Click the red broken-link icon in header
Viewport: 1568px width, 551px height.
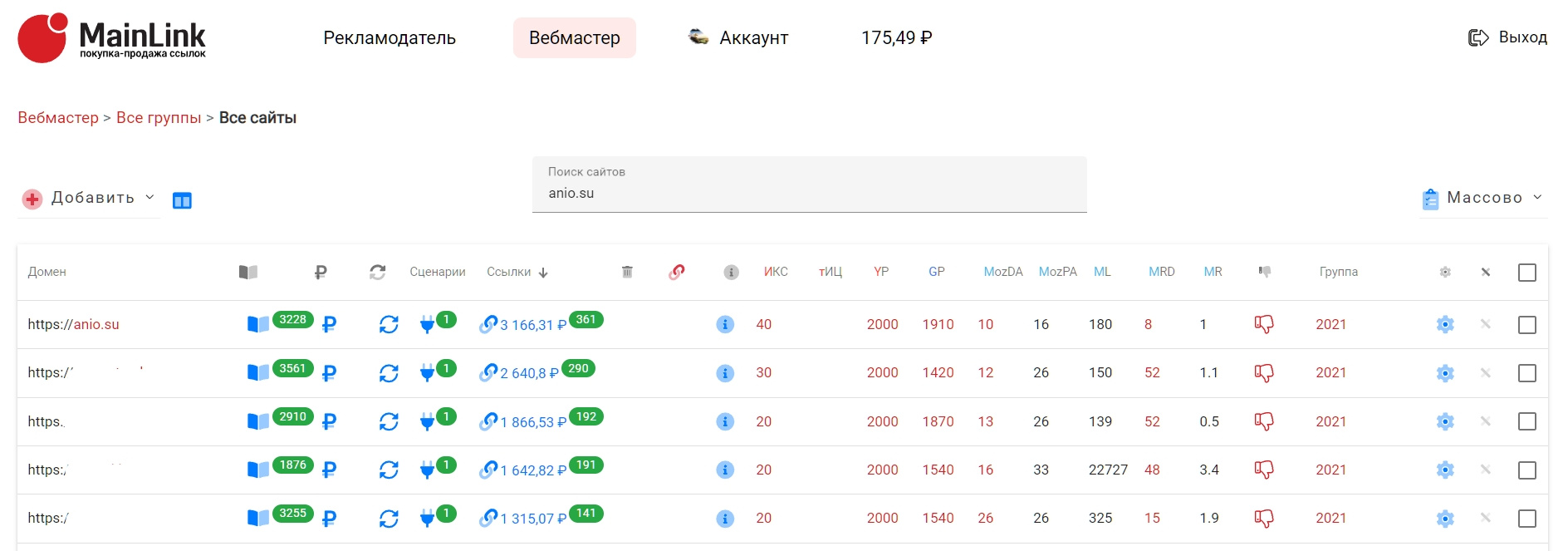click(x=677, y=272)
